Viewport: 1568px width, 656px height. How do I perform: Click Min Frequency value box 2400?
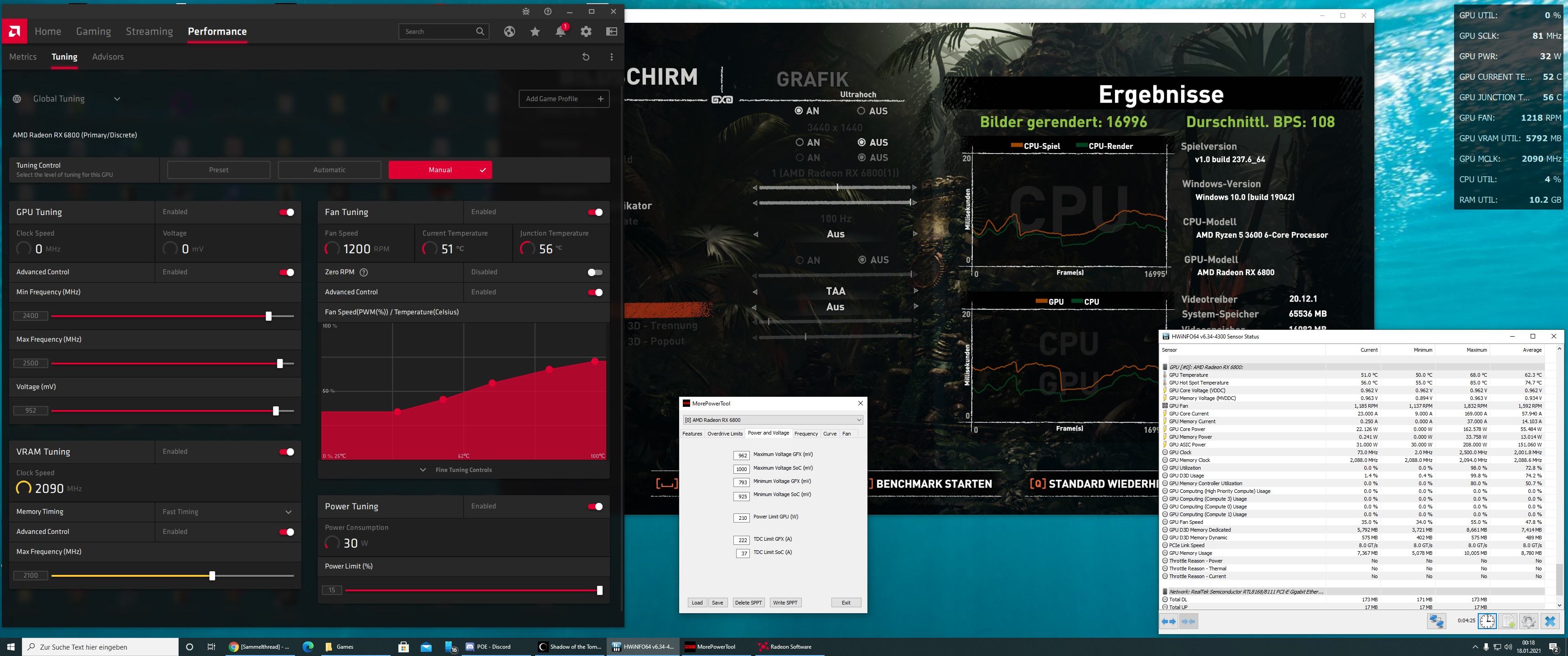click(31, 316)
